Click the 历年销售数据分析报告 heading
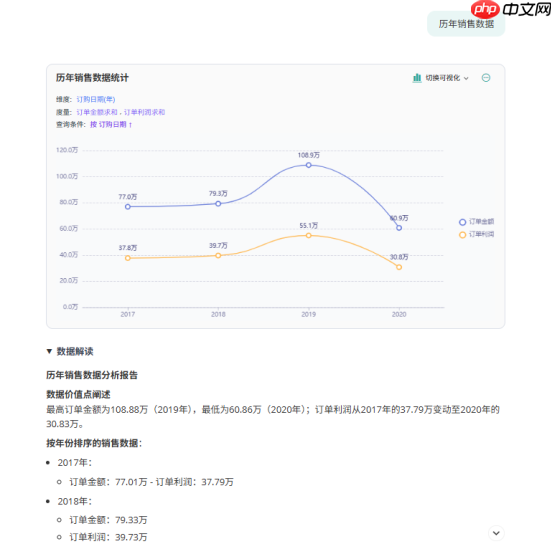The width and height of the screenshot is (552, 549). 92,375
